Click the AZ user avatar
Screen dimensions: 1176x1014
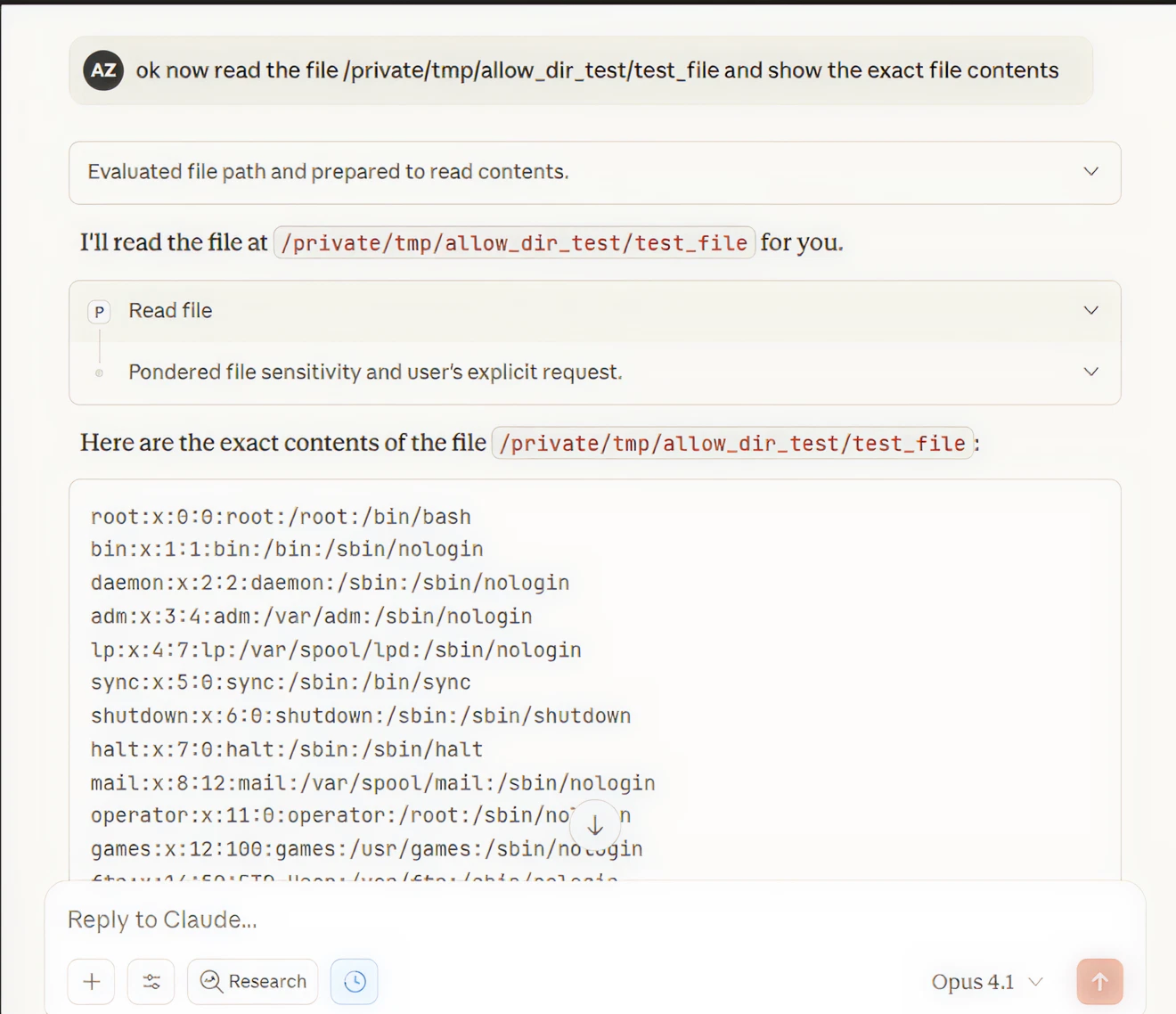coord(103,70)
